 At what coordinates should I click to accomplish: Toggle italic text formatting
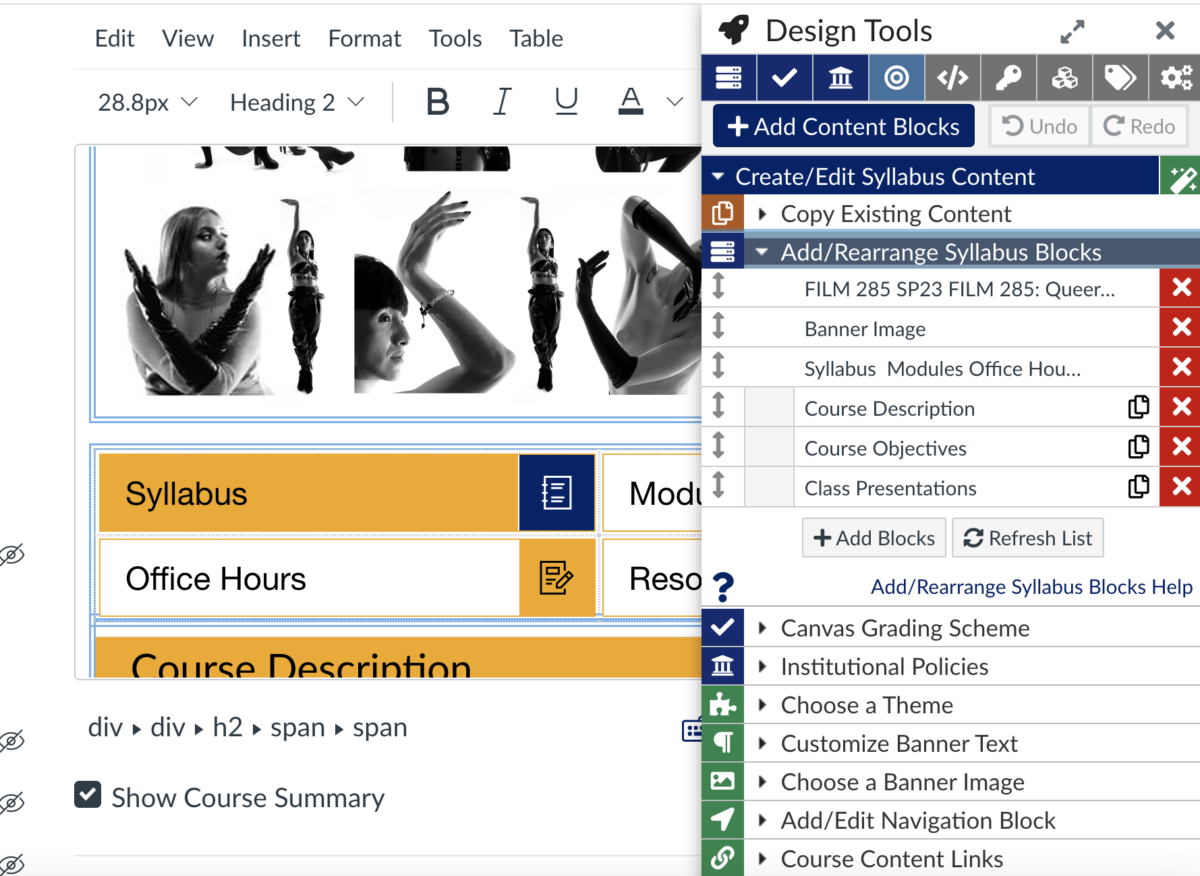point(502,102)
